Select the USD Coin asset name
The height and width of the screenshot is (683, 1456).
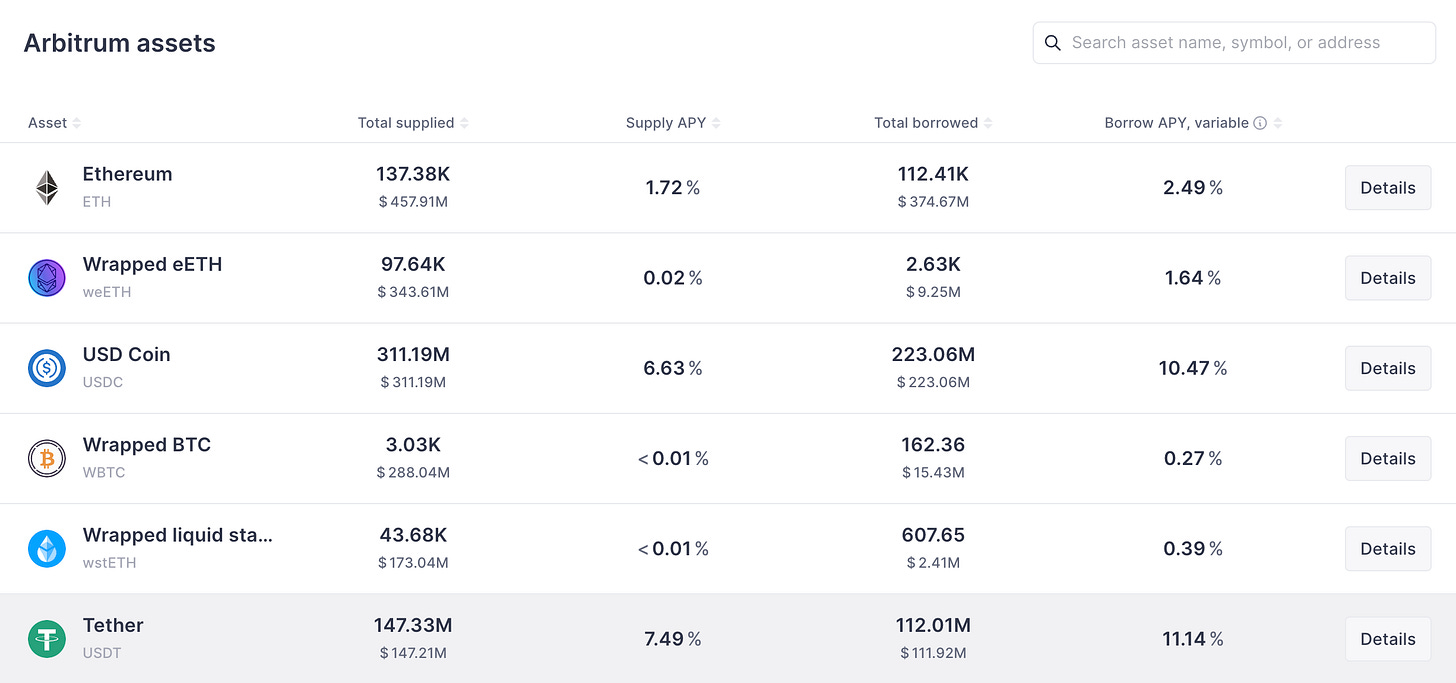click(126, 354)
